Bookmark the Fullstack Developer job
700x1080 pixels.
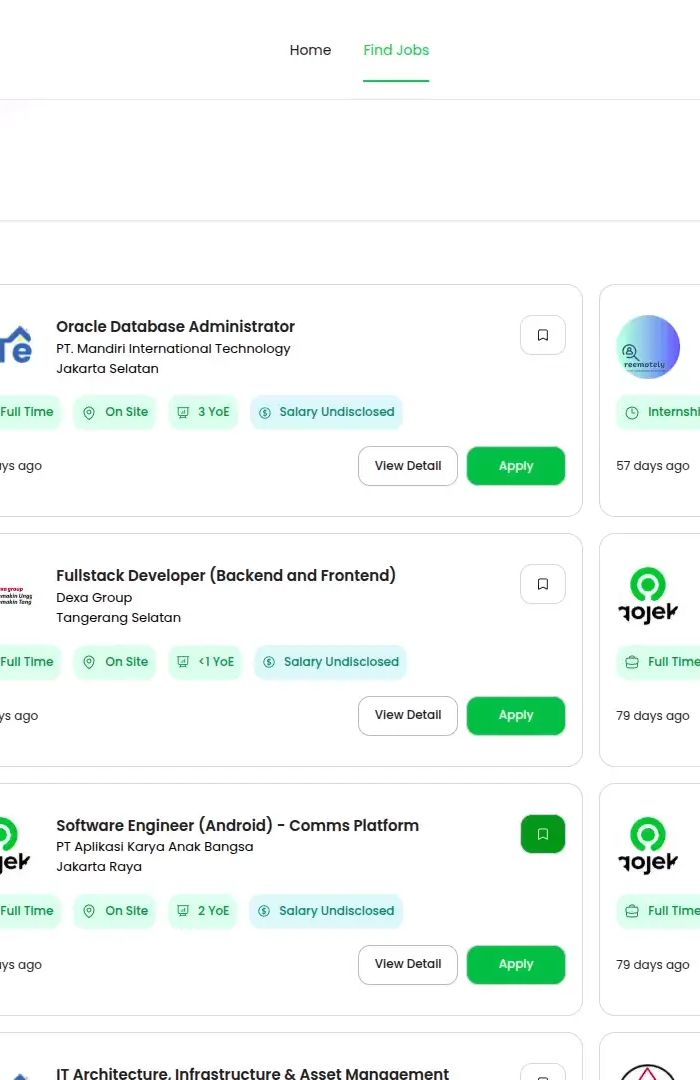pos(543,584)
